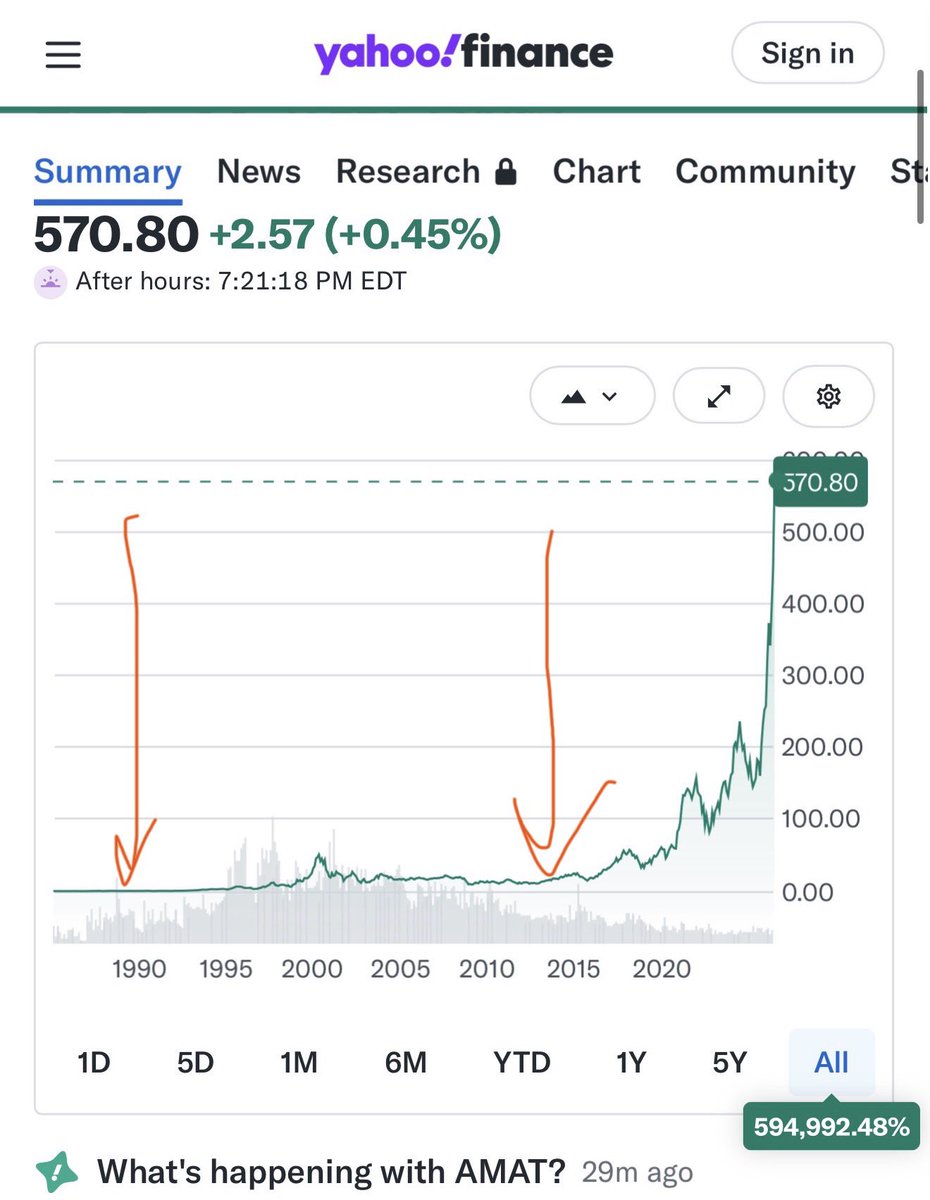Open What's happening with AMAT? summary
This screenshot has width=930, height=1200.
331,1170
